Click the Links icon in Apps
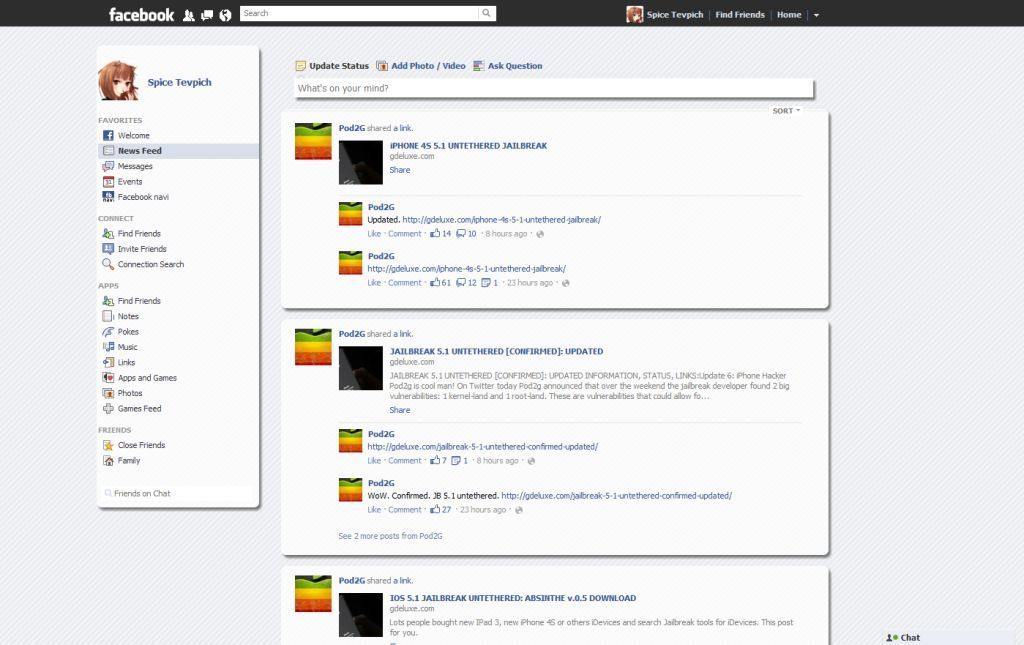This screenshot has width=1024, height=645. point(108,362)
